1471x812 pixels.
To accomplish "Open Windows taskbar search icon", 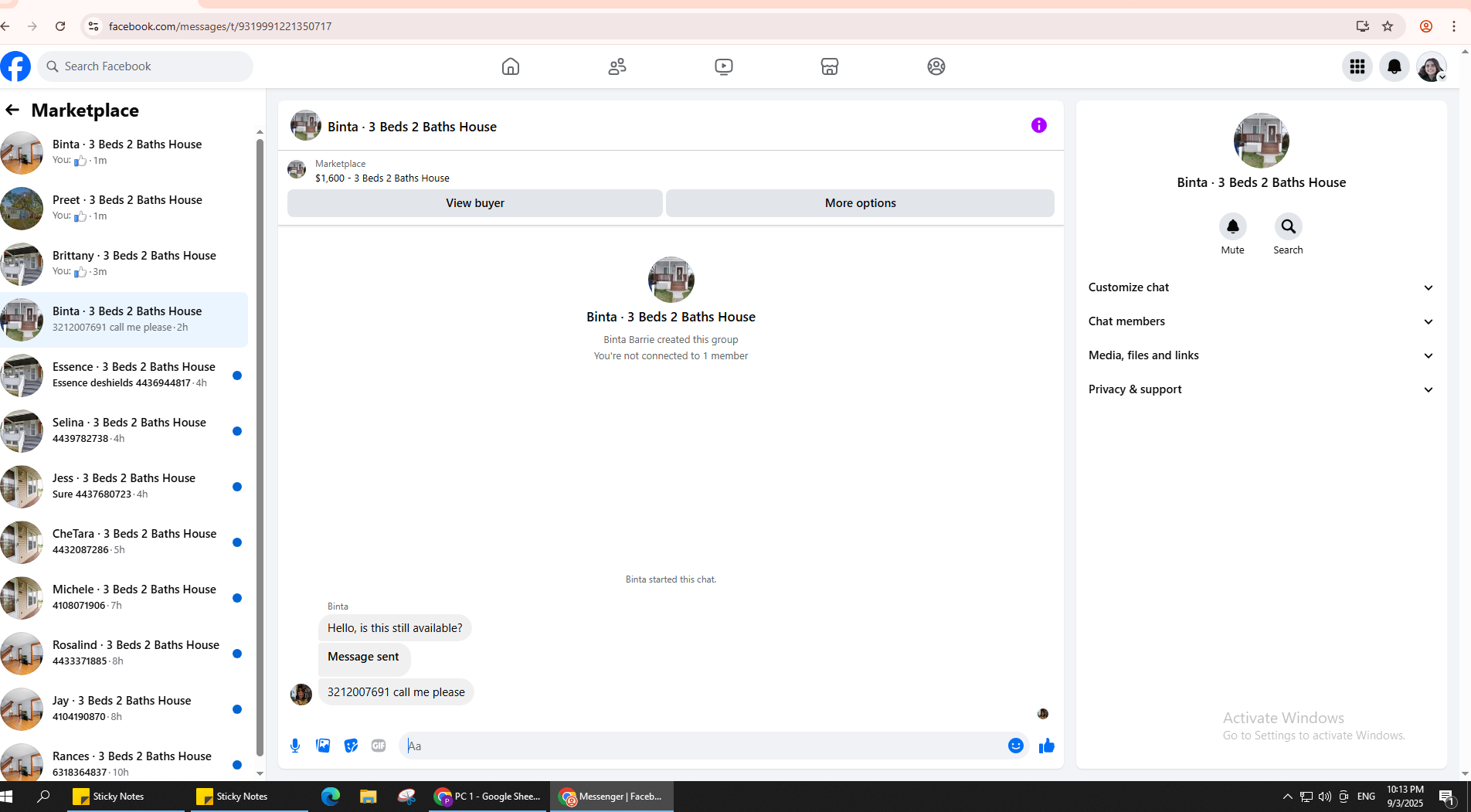I will (44, 797).
